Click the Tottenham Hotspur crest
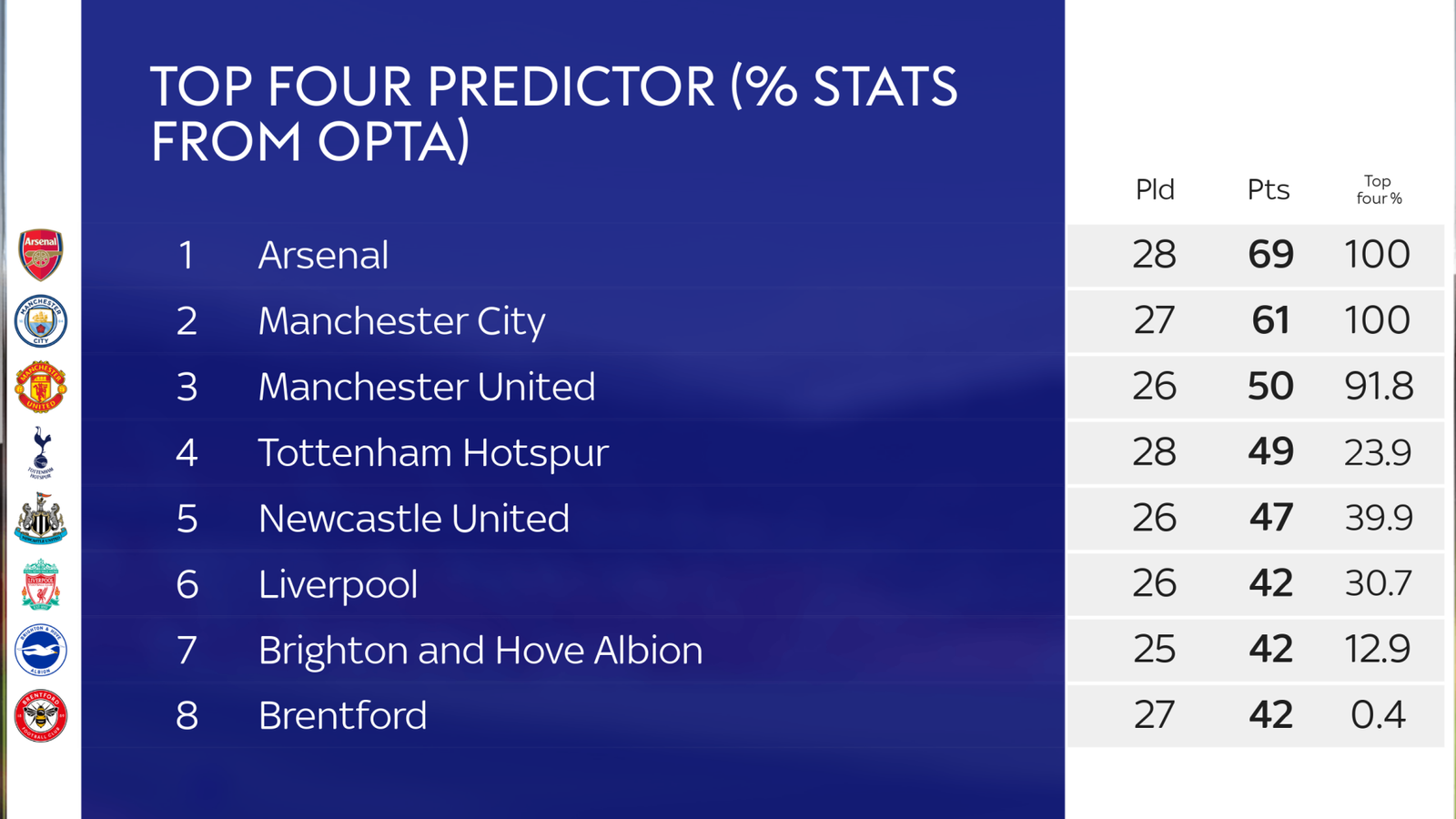Image resolution: width=1456 pixels, height=819 pixels. (x=41, y=452)
